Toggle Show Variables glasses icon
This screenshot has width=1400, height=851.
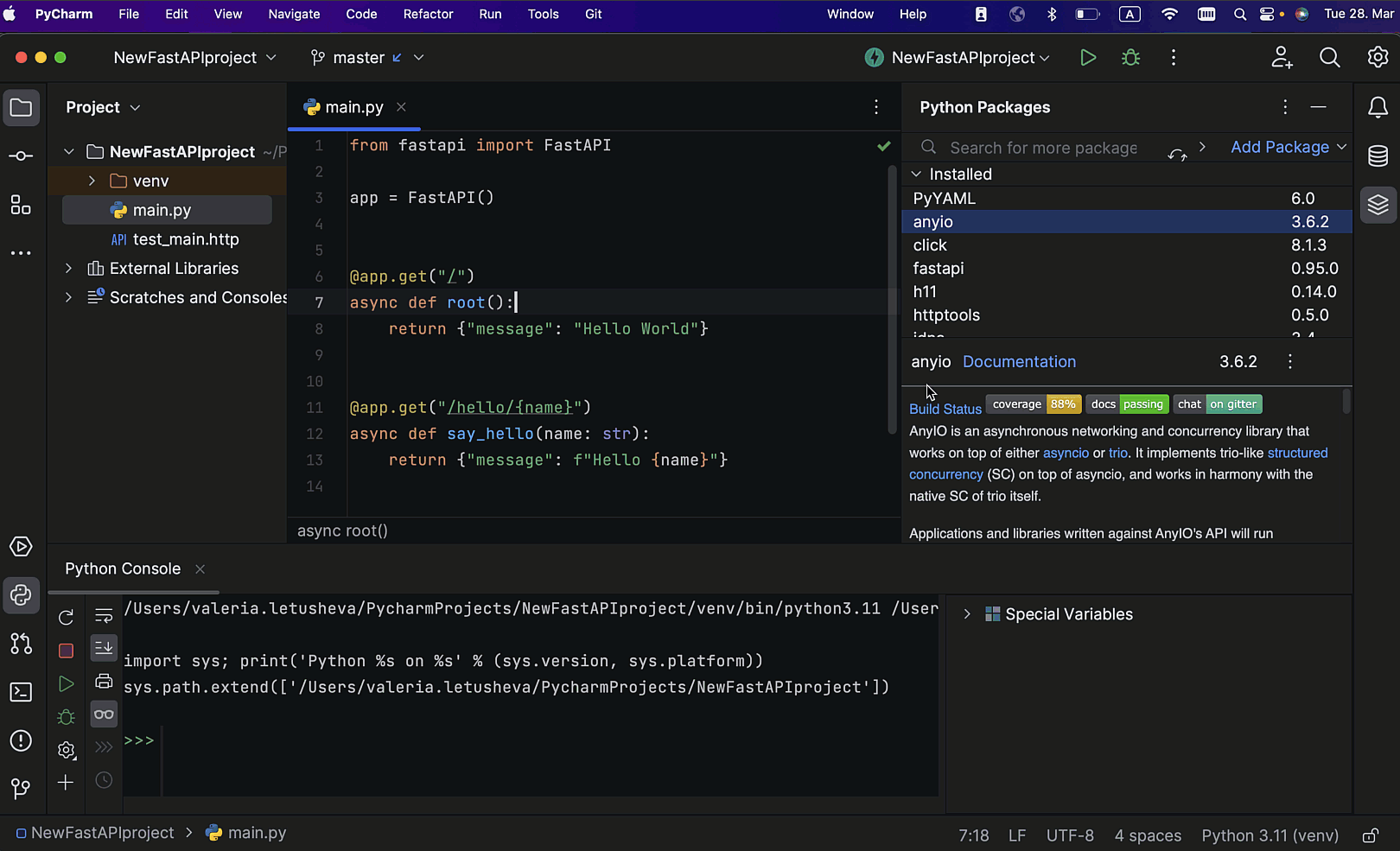104,714
